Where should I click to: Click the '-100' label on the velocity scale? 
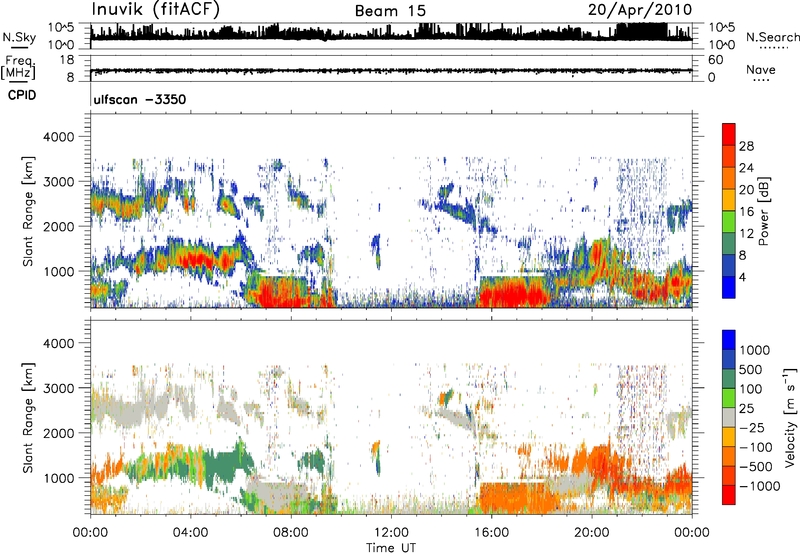click(x=756, y=447)
